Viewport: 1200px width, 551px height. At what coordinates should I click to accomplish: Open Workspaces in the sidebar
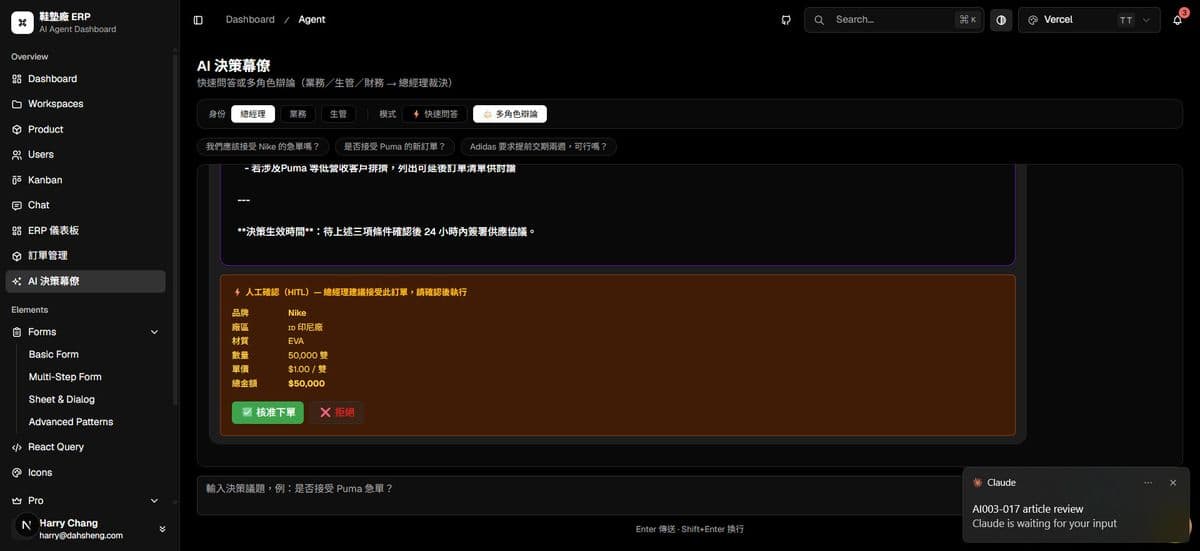(x=86, y=104)
